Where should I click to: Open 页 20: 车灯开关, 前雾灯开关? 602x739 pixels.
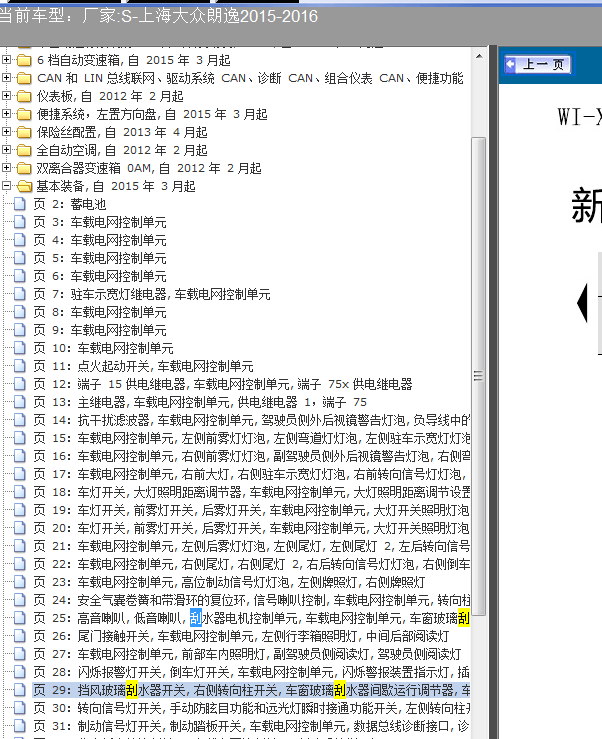(x=251, y=528)
